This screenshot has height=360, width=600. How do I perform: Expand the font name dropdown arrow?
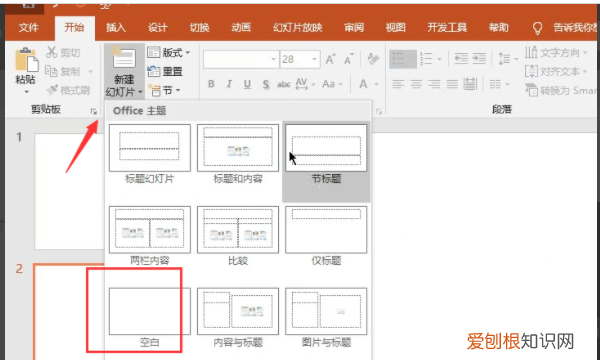coord(274,59)
